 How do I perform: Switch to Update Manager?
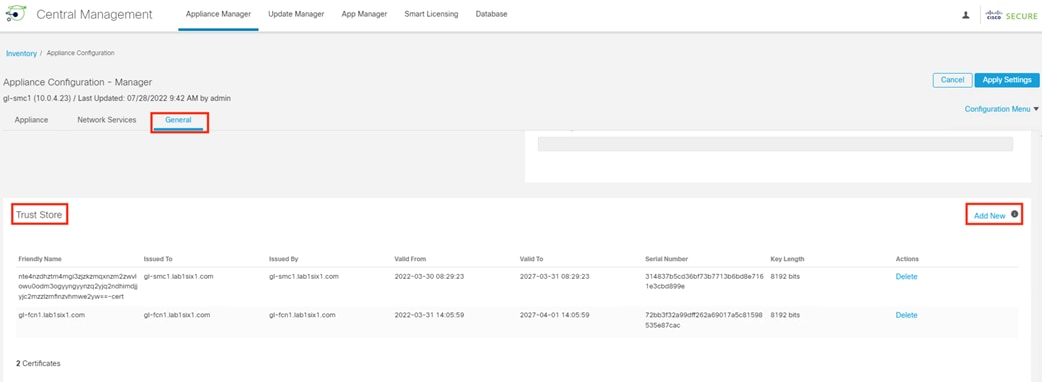296,14
